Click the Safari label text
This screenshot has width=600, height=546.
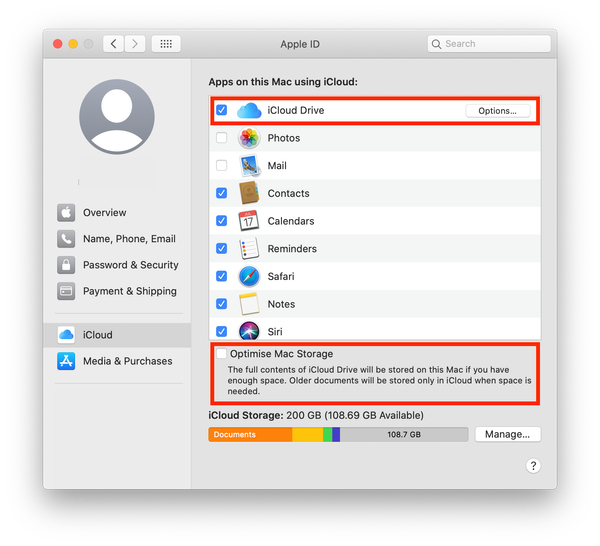coord(281,276)
